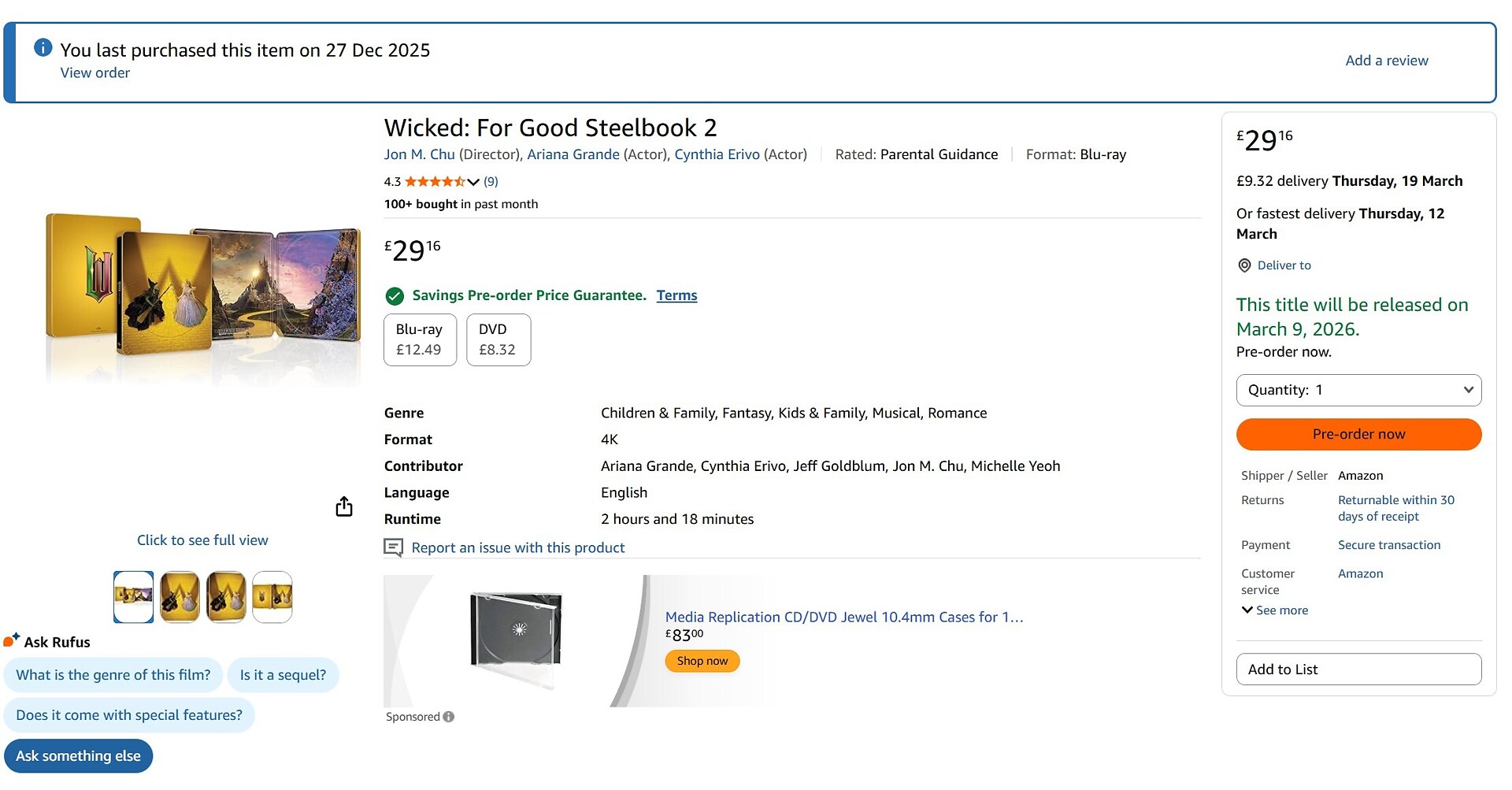Open the Quantity dropdown
This screenshot has height=790, width=1512.
[x=1358, y=390]
